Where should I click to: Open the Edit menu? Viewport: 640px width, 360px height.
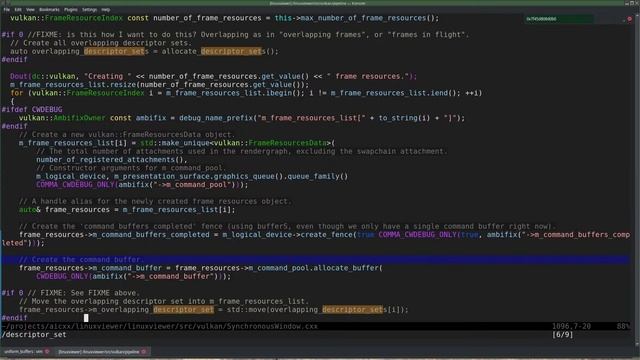pos(18,9)
